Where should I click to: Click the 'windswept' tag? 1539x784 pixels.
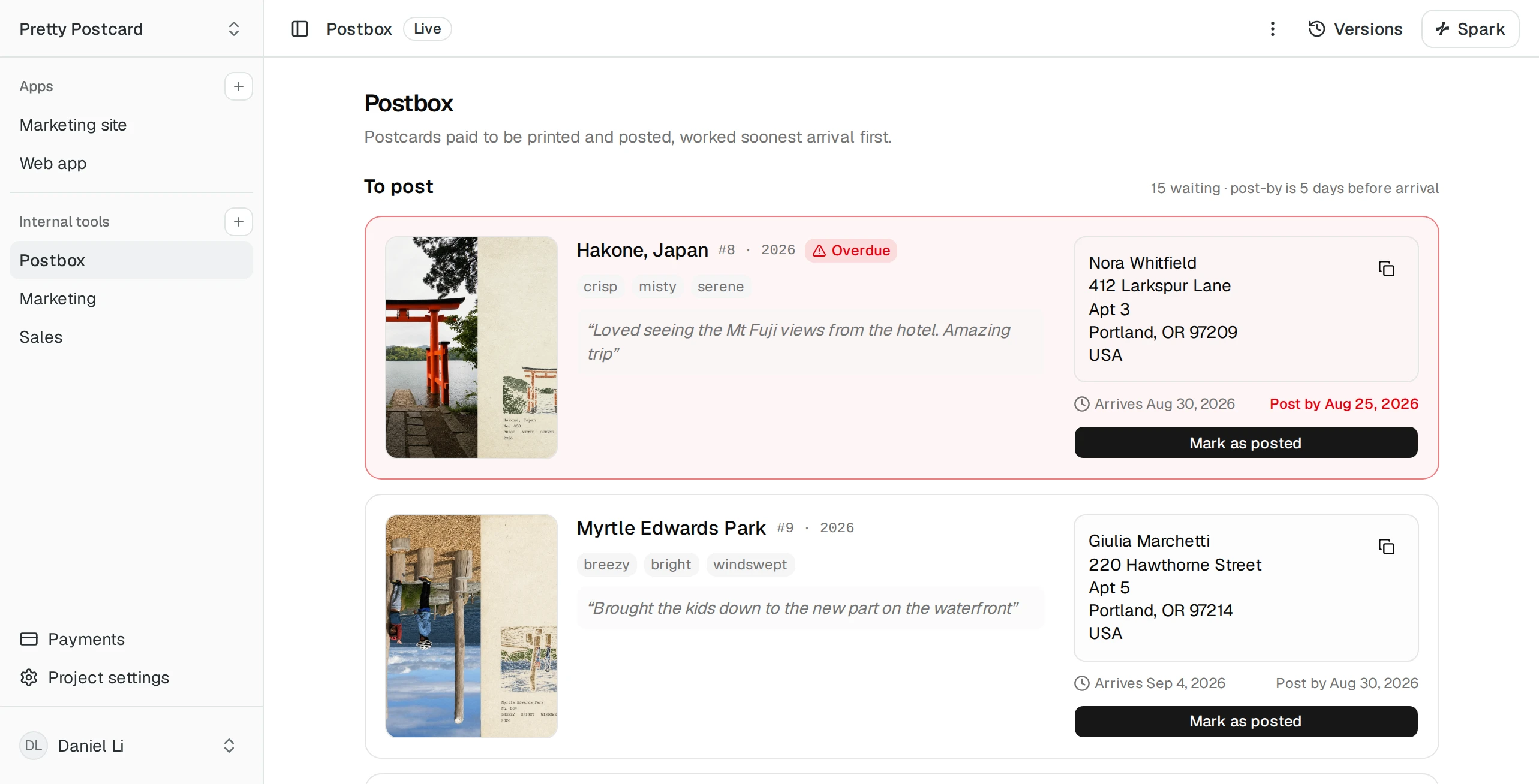point(750,565)
